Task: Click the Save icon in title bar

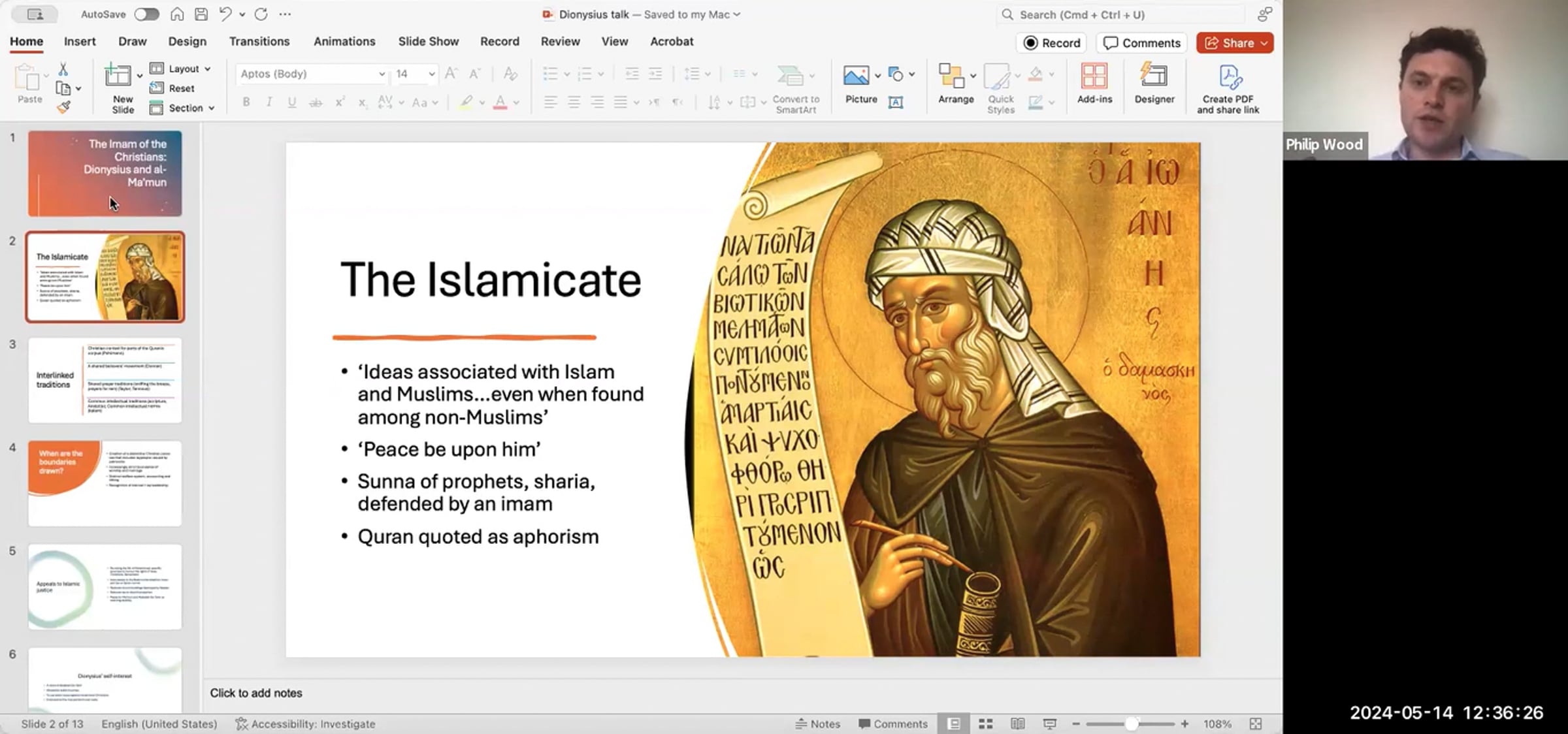Action: coord(201,14)
